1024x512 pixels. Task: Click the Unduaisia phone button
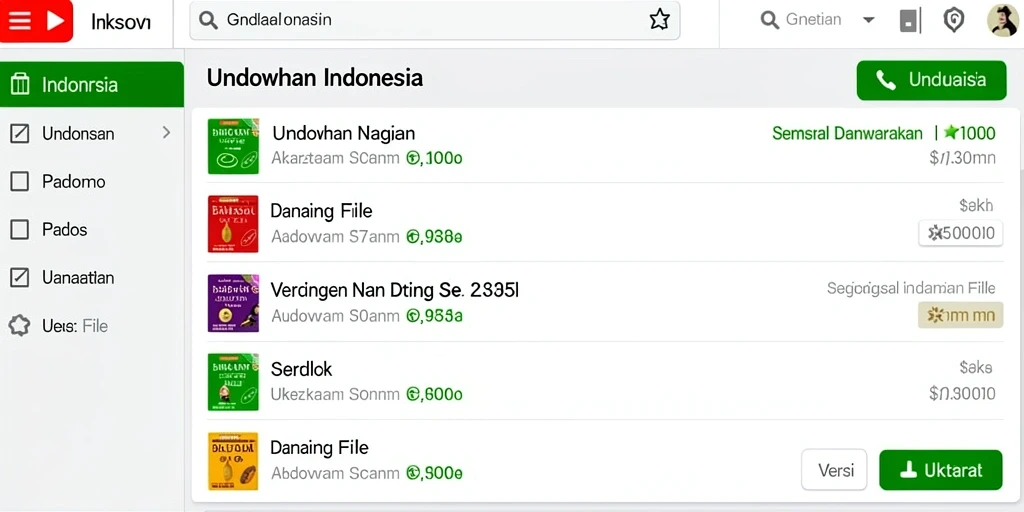[x=931, y=80]
